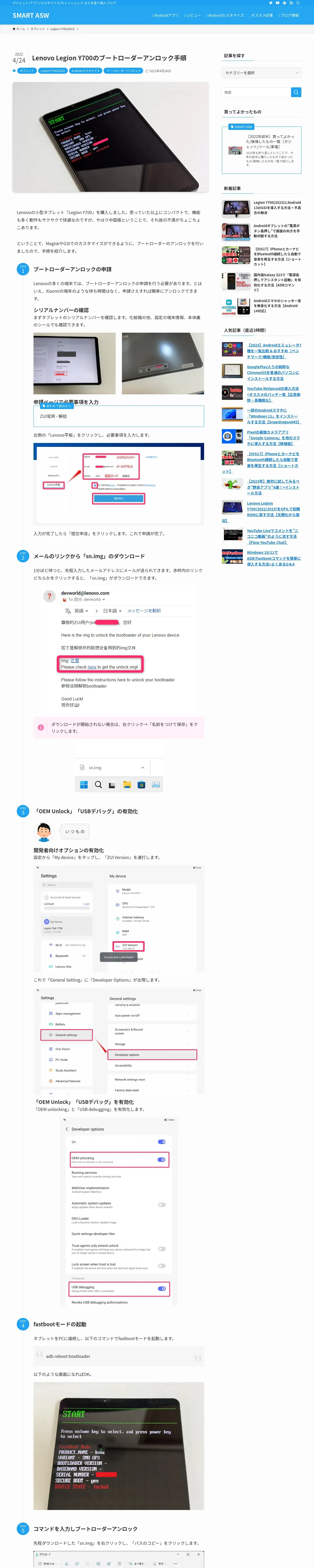Open the YouTube icon in top header
Image resolution: width=314 pixels, height=1568 pixels.
click(277, 3)
